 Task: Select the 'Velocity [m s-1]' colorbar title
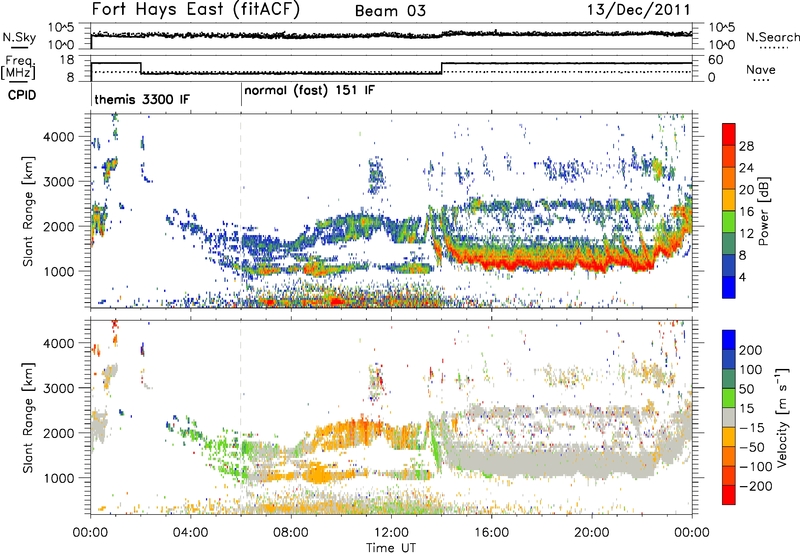[781, 417]
